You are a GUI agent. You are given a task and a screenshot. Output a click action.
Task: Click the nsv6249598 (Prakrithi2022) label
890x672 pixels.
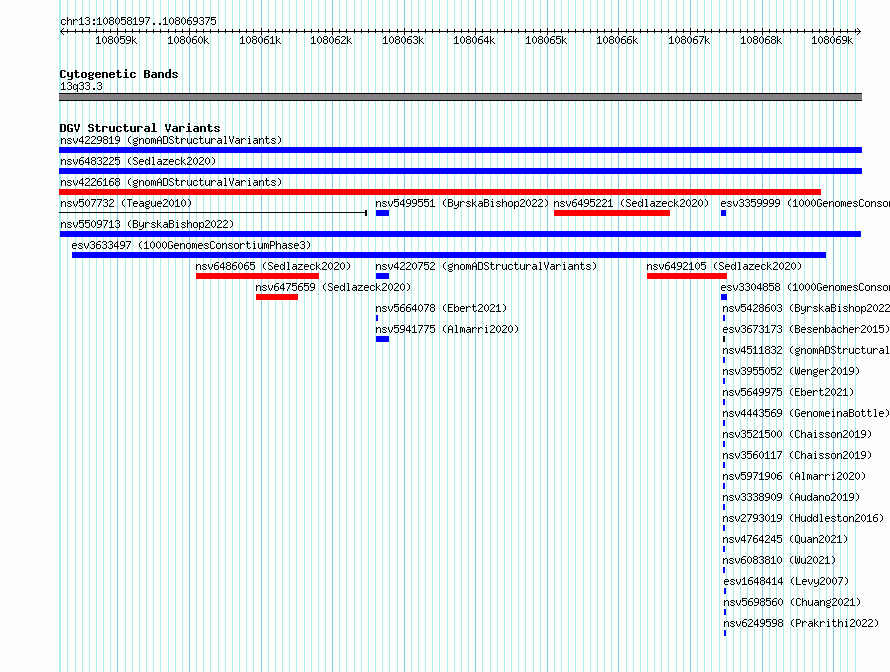coord(801,623)
